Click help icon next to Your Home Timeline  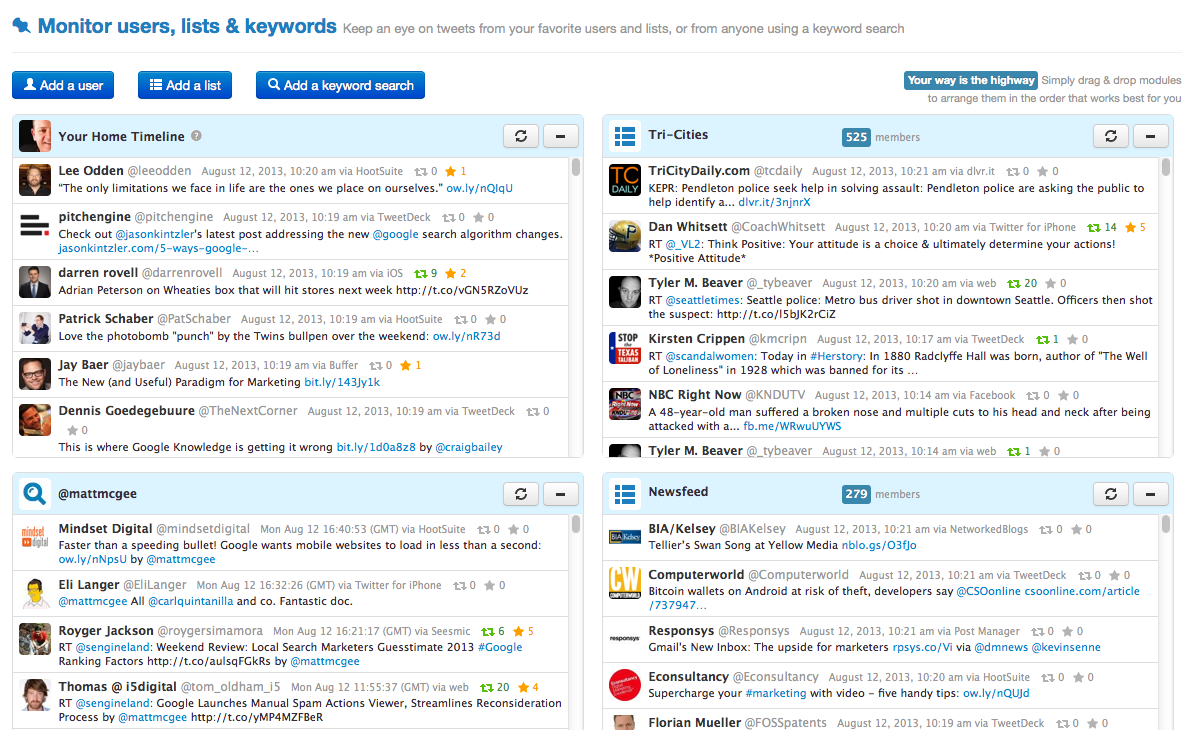coord(197,136)
